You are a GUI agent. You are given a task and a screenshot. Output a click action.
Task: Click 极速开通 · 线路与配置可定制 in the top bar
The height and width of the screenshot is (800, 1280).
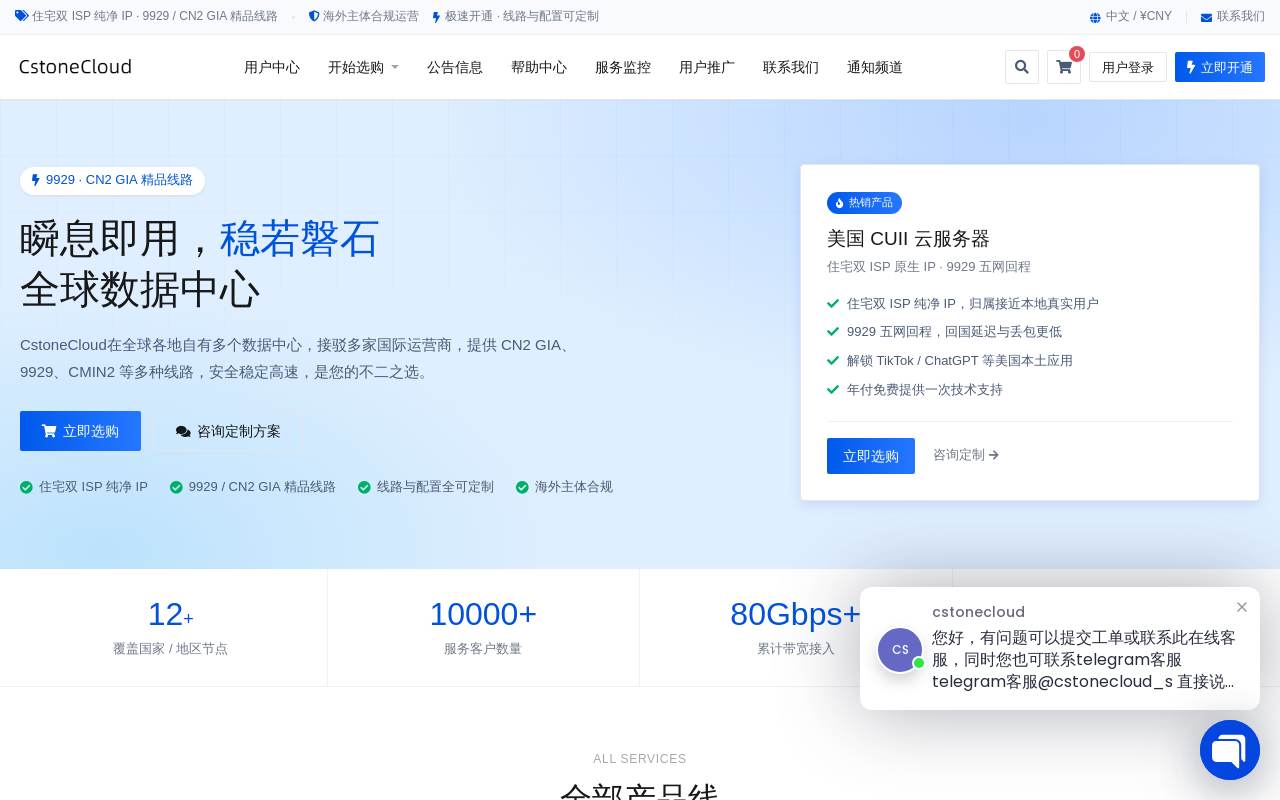[x=515, y=17]
